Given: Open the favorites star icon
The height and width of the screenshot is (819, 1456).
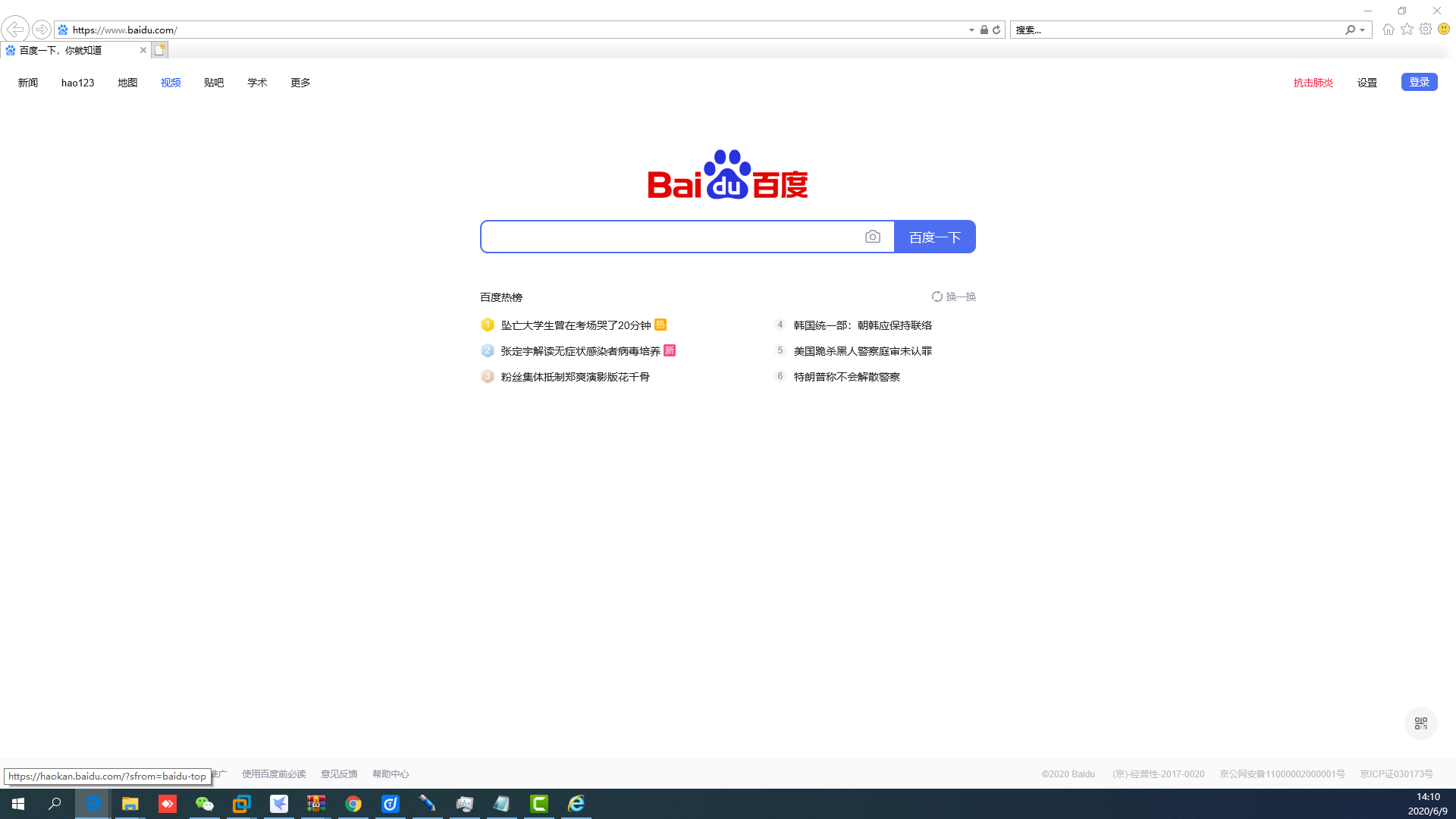Looking at the screenshot, I should (x=1407, y=30).
